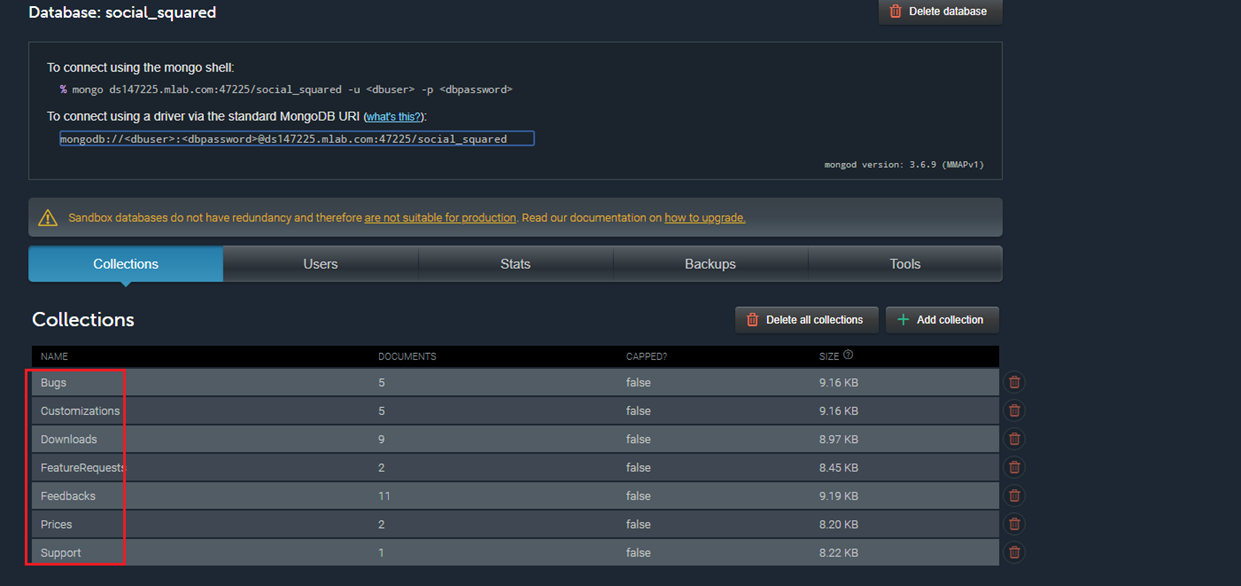The height and width of the screenshot is (586, 1241).
Task: Click Delete all collections button
Action: tap(806, 320)
